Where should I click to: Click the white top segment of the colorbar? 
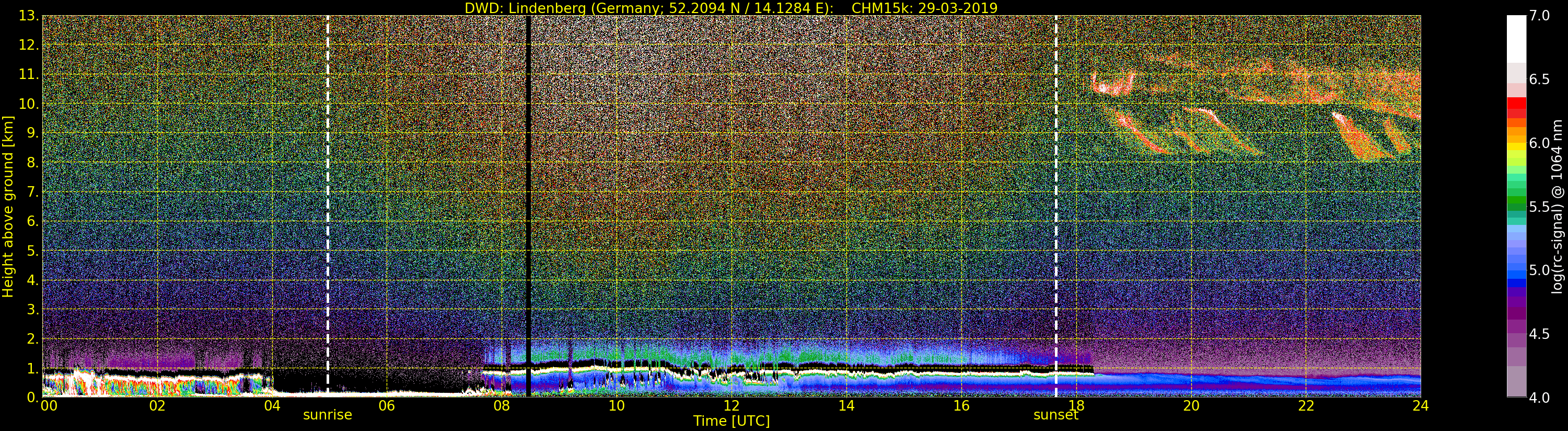(1516, 38)
